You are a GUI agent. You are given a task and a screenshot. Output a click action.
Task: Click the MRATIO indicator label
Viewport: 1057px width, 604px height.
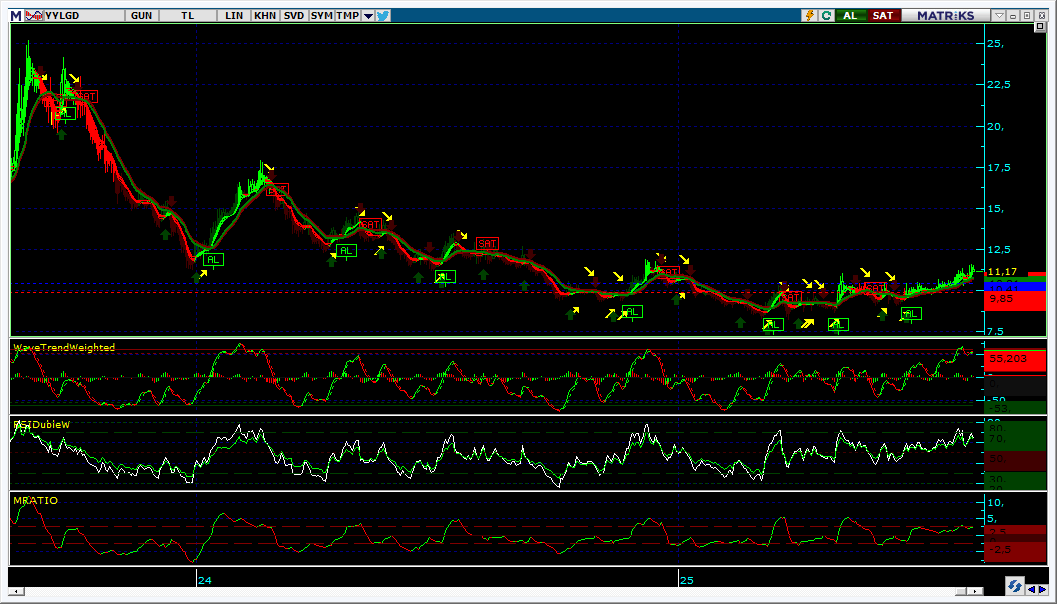coord(35,501)
